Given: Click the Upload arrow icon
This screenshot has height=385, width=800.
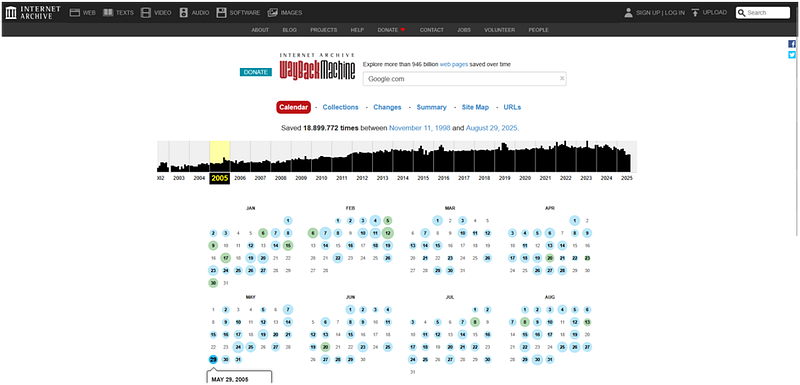Looking at the screenshot, I should [695, 13].
